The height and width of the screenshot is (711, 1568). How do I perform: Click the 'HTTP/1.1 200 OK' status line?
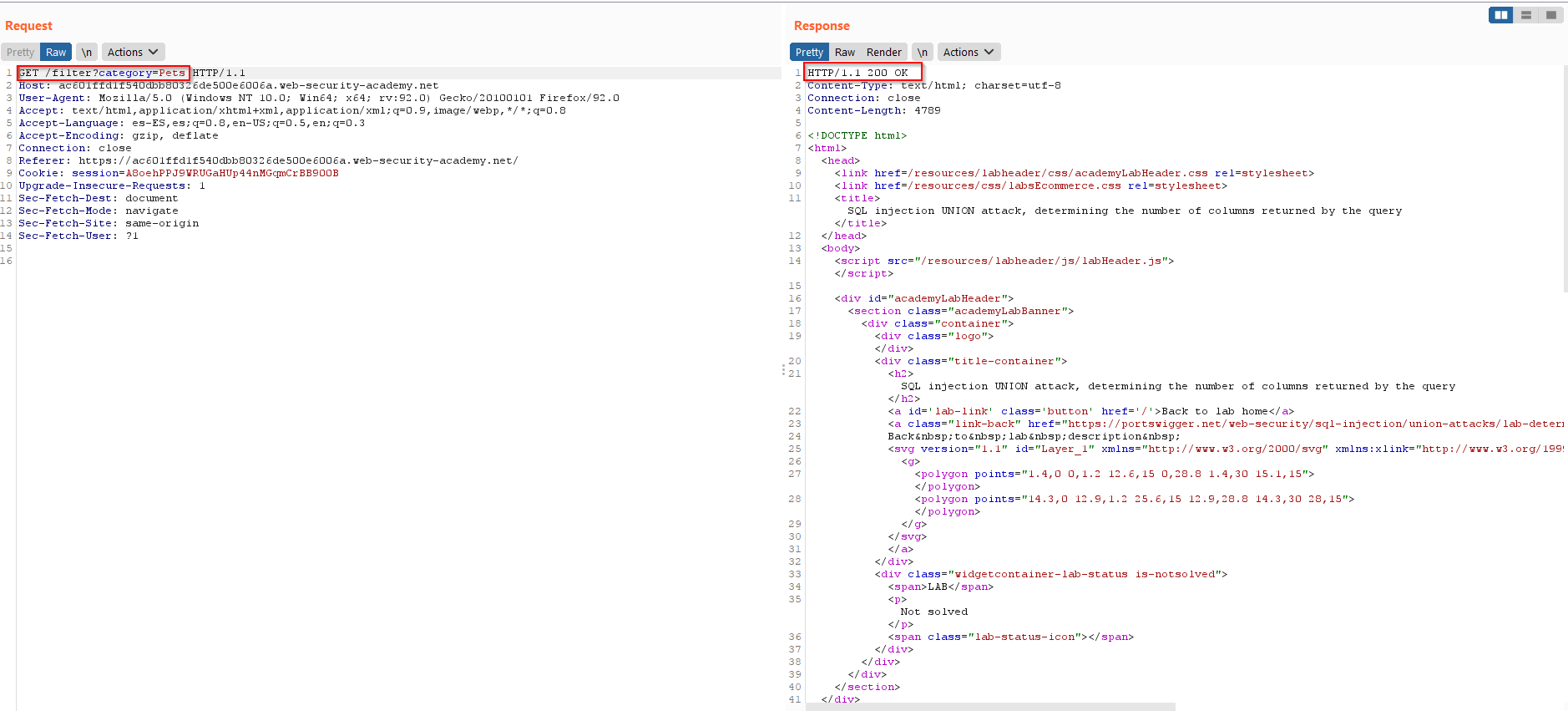pos(857,73)
